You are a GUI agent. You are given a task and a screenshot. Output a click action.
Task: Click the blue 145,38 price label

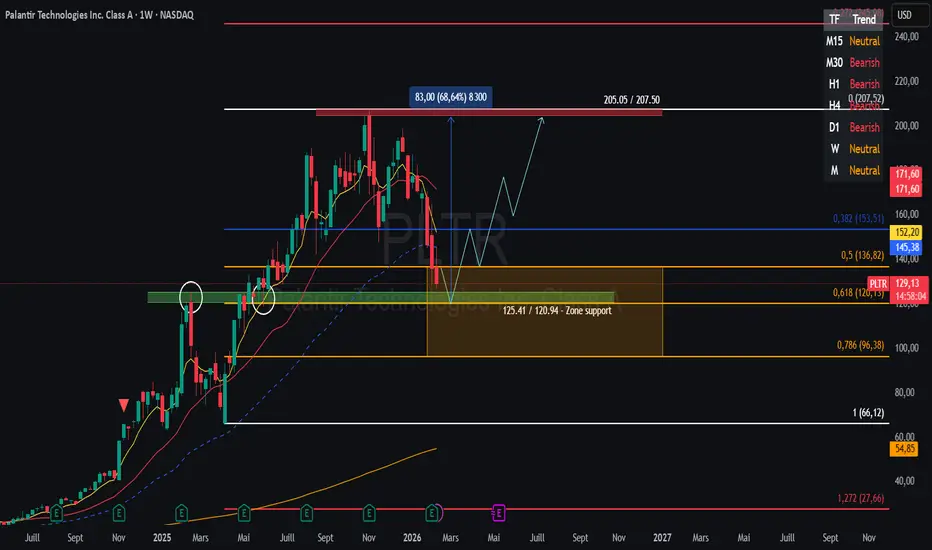906,247
